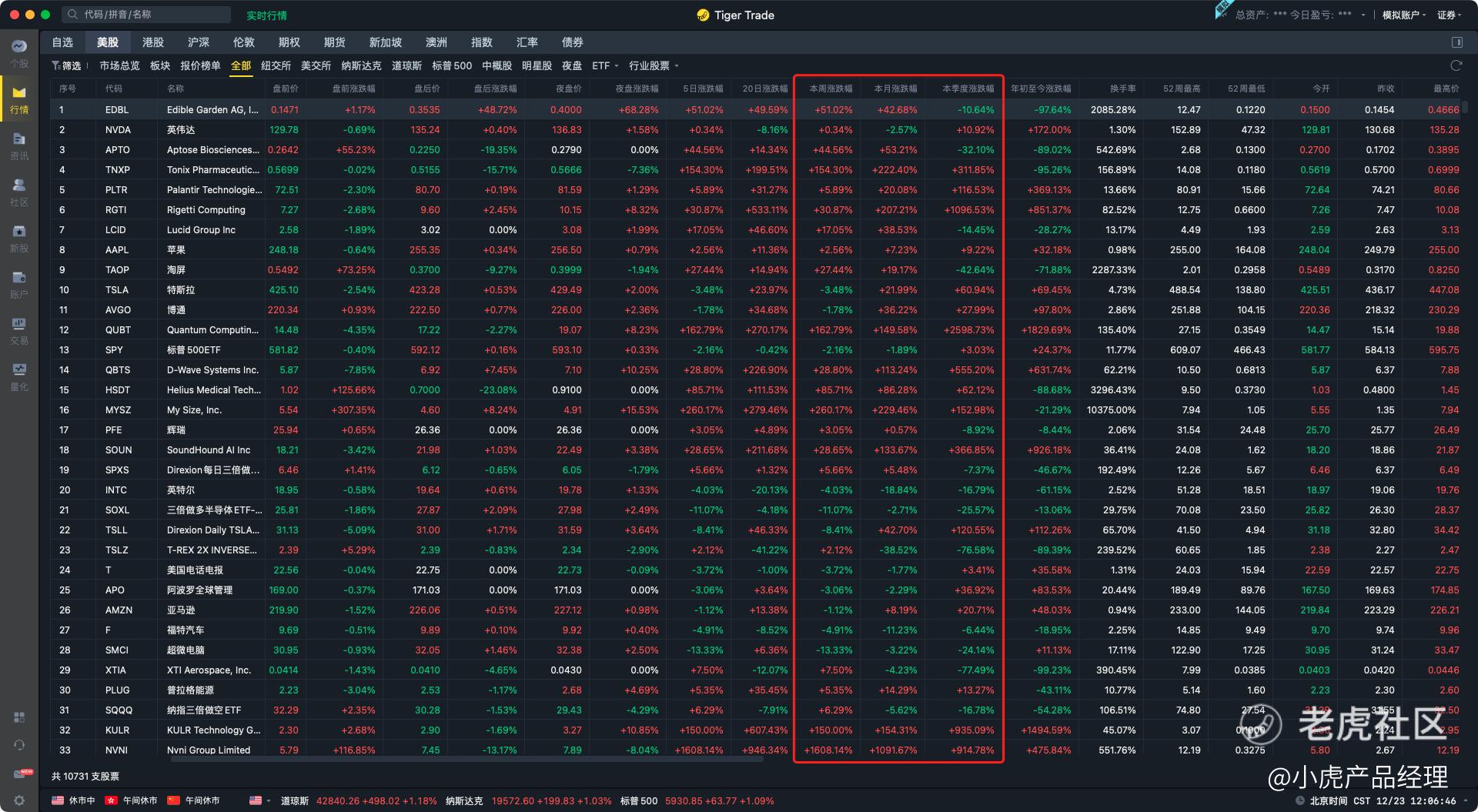
Task: Toggle the side panel layout icon
Action: click(x=1456, y=42)
